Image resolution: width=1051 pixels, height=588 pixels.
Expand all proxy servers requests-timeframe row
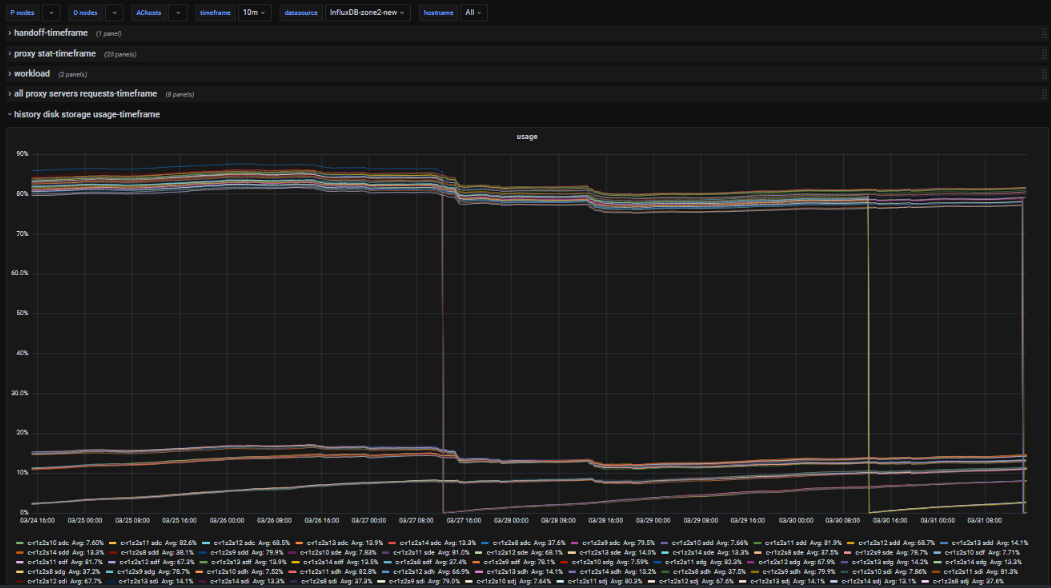(85, 93)
